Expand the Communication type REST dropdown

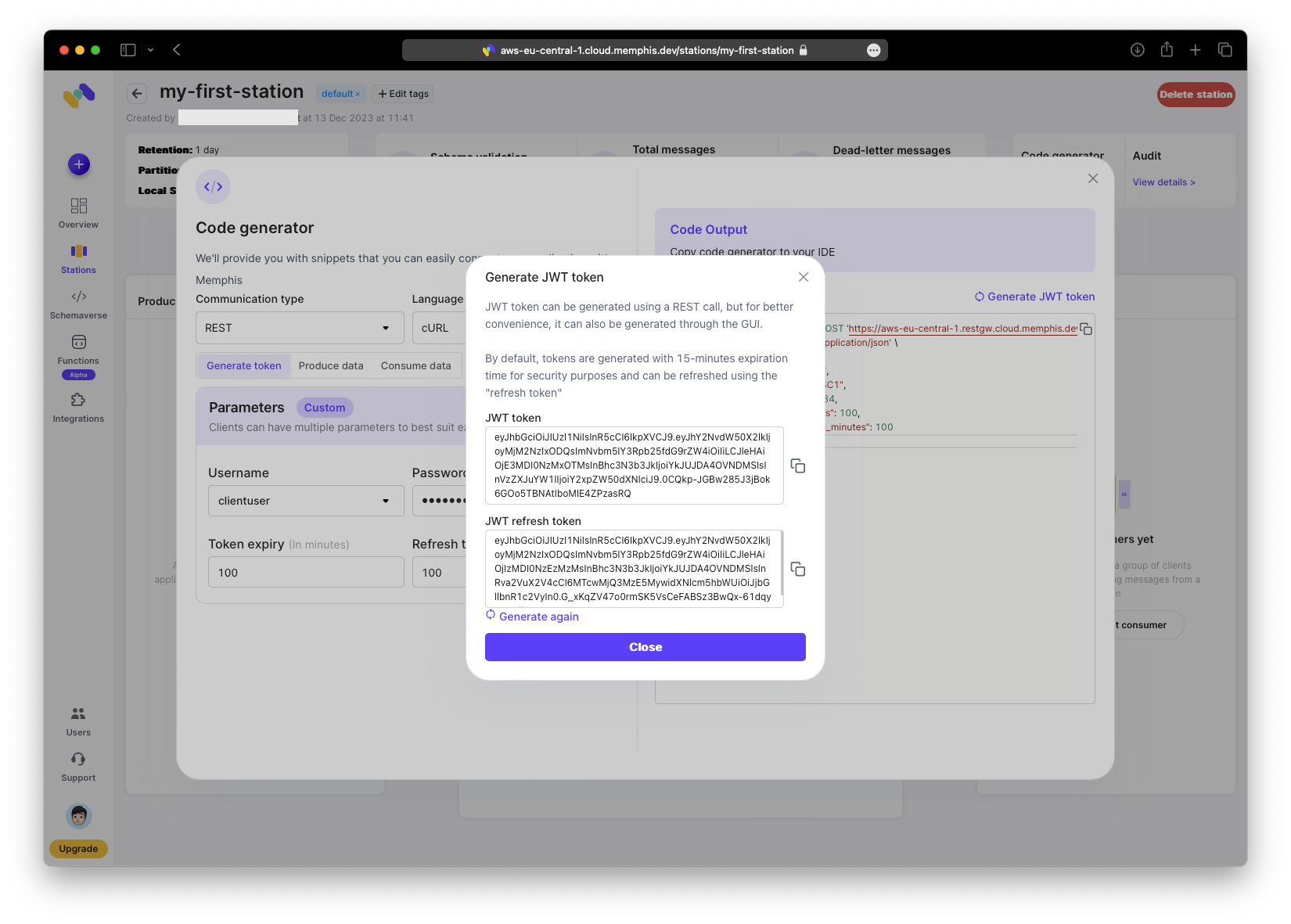[x=299, y=328]
